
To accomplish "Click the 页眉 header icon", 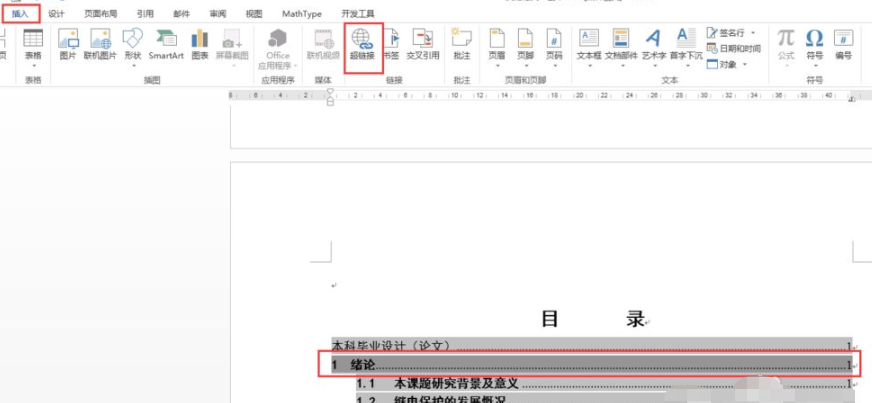I will [497, 38].
